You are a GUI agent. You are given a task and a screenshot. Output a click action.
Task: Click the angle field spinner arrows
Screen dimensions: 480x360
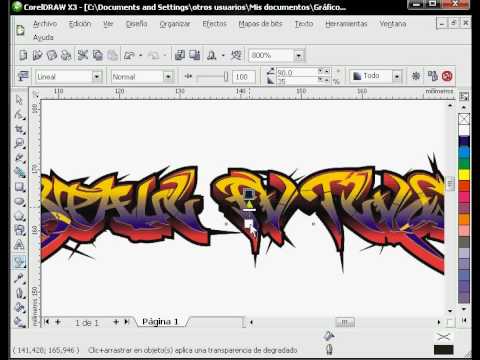click(x=324, y=72)
